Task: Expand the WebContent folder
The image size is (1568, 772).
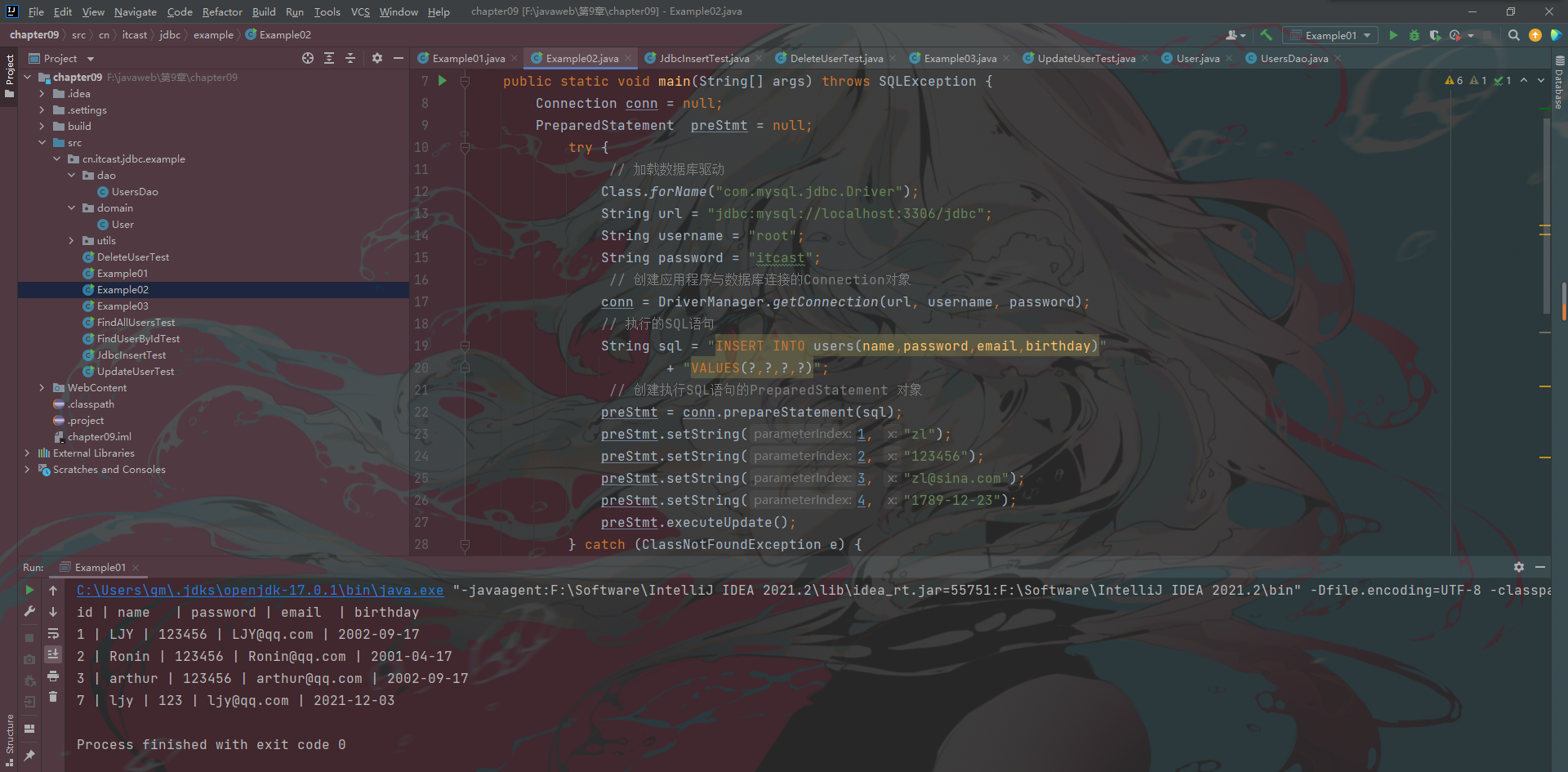Action: pyautogui.click(x=42, y=387)
